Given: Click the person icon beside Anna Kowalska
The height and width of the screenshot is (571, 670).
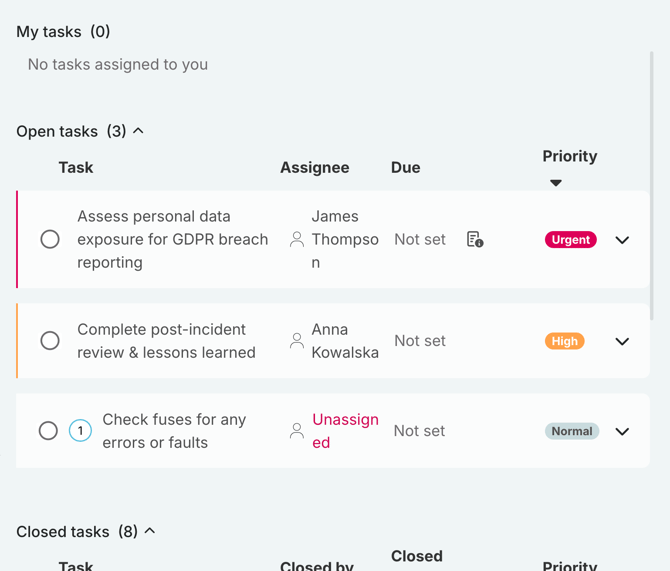Looking at the screenshot, I should [x=297, y=341].
